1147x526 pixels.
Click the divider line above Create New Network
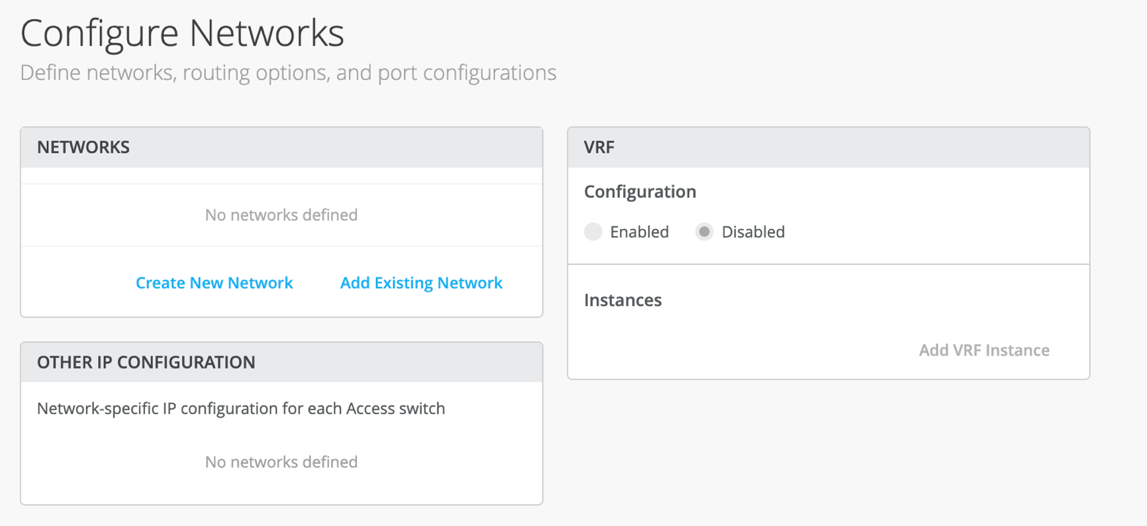[281, 246]
